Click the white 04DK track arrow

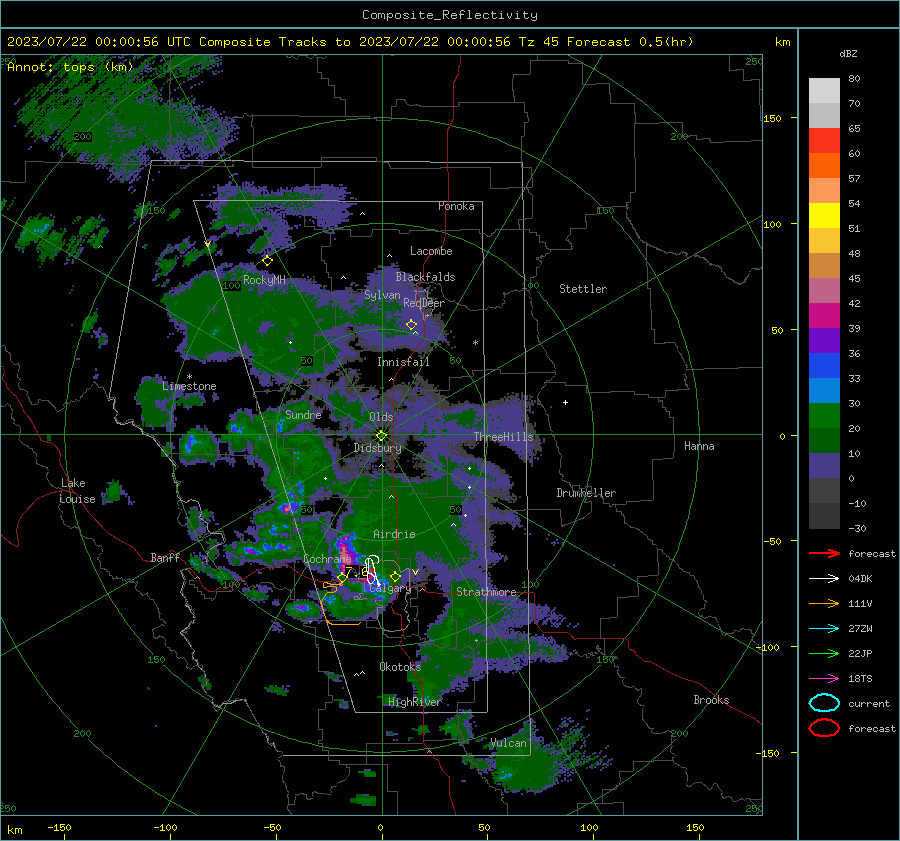[824, 579]
